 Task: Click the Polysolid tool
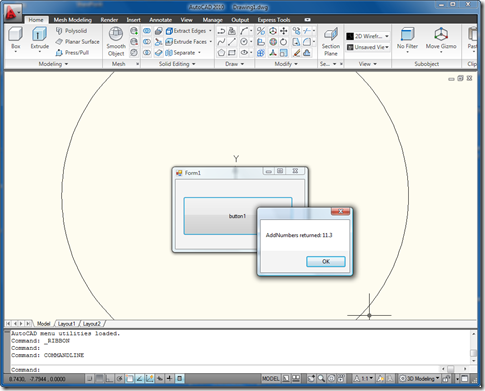click(x=71, y=31)
